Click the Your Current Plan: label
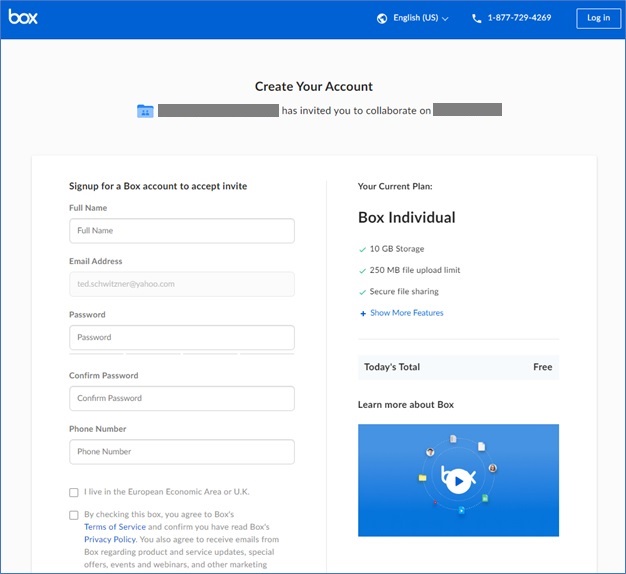The width and height of the screenshot is (626, 574). coord(395,186)
